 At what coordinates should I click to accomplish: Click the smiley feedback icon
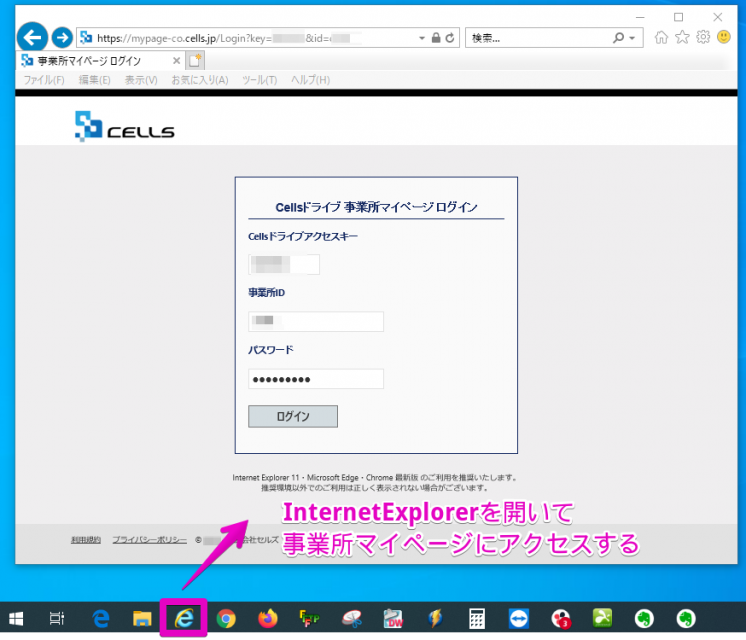tap(724, 37)
